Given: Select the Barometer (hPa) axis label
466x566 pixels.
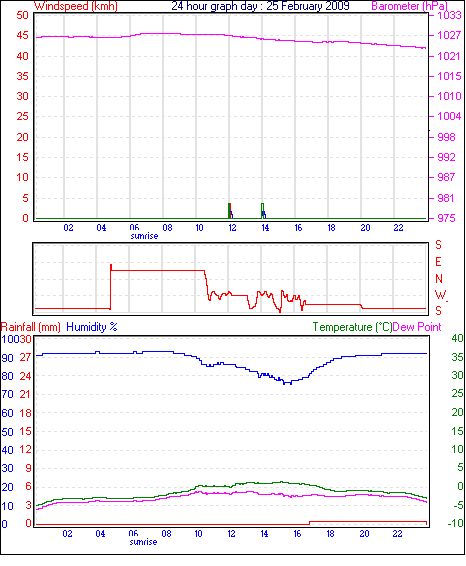Looking at the screenshot, I should pyautogui.click(x=409, y=6).
